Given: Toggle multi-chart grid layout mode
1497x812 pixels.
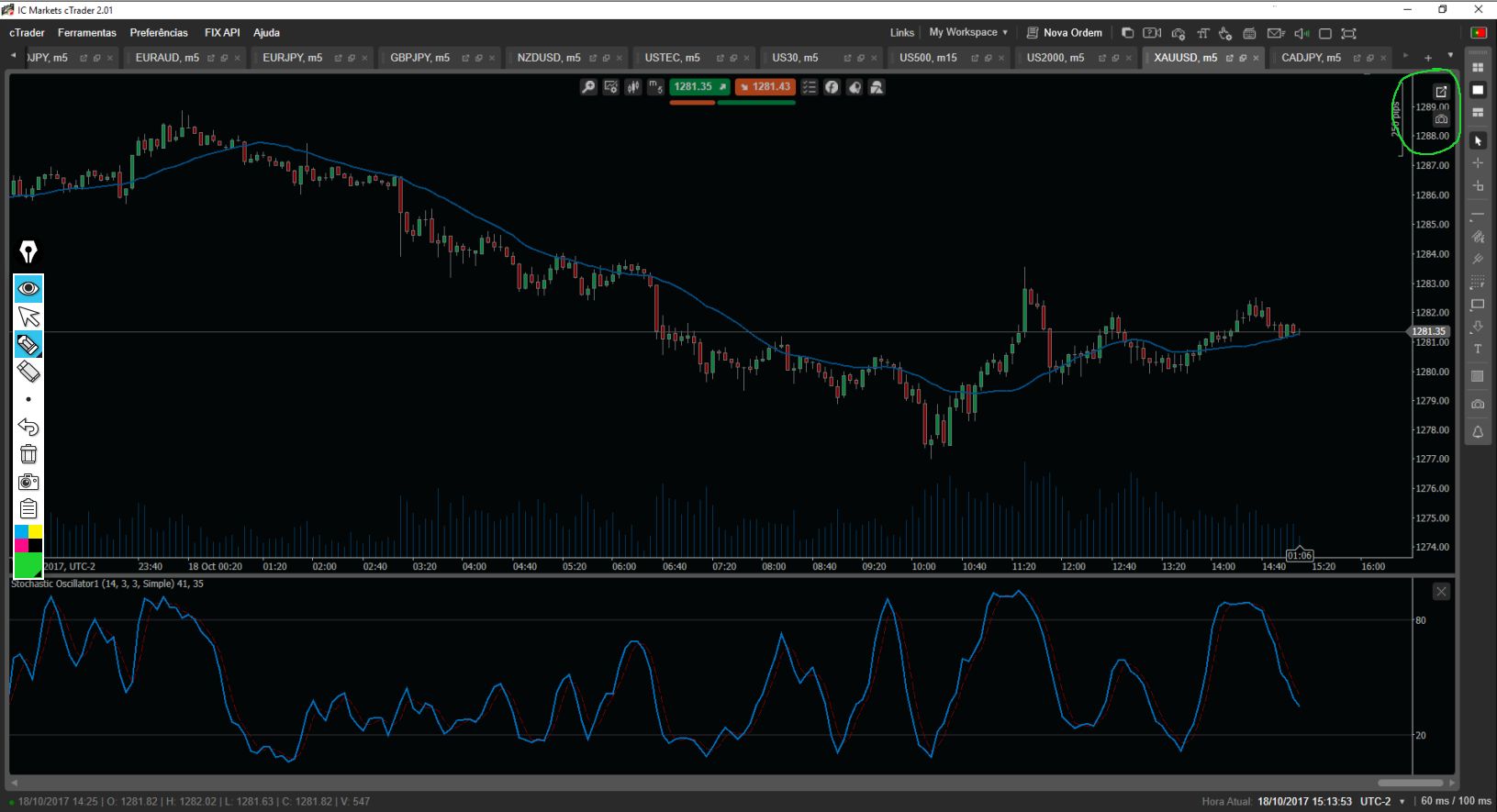Looking at the screenshot, I should (1478, 68).
